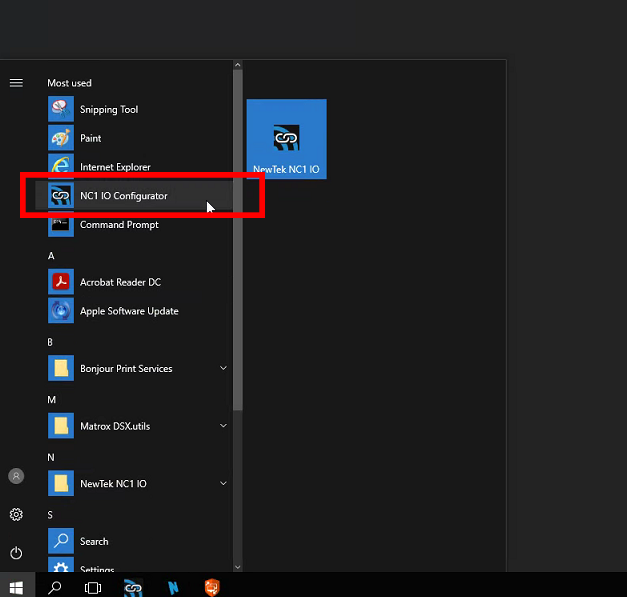The image size is (627, 597).
Task: Click the NewTek NC1 IO tile
Action: [286, 139]
